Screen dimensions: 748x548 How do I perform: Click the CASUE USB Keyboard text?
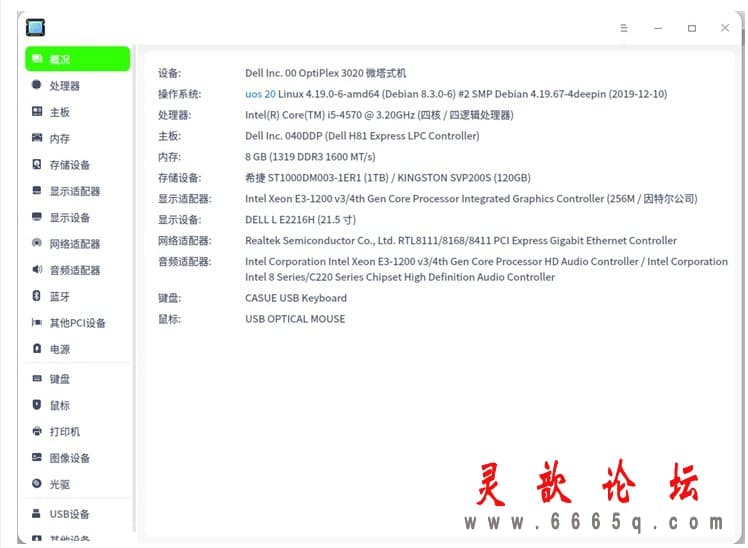(x=296, y=298)
